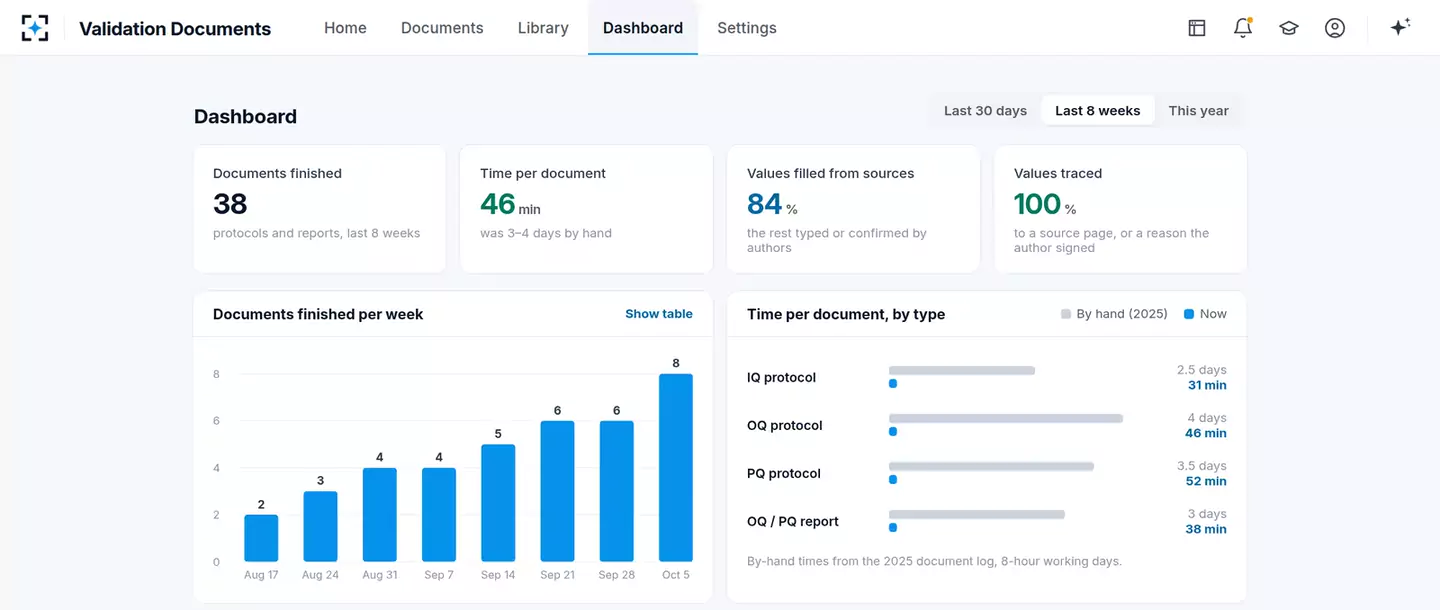Click the OQ / PQ report gray bar
This screenshot has height=610, width=1440.
977,514
